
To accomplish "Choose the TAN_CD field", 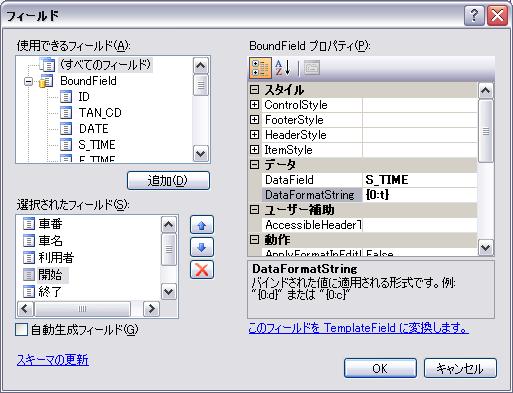I will [100, 113].
